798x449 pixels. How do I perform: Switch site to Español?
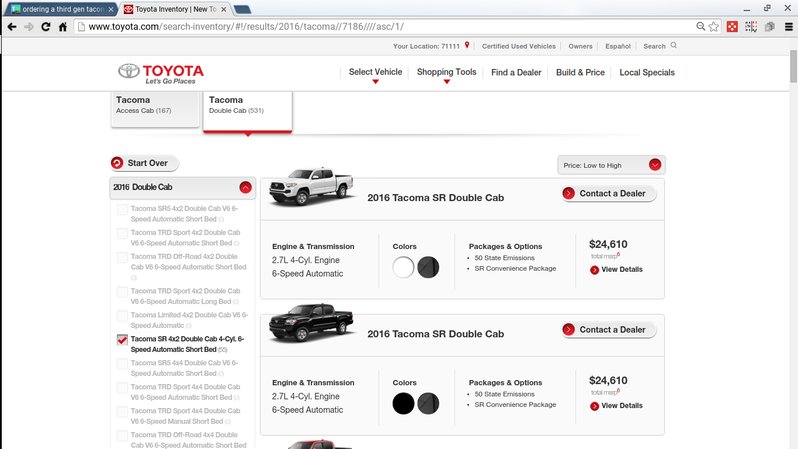(x=618, y=46)
